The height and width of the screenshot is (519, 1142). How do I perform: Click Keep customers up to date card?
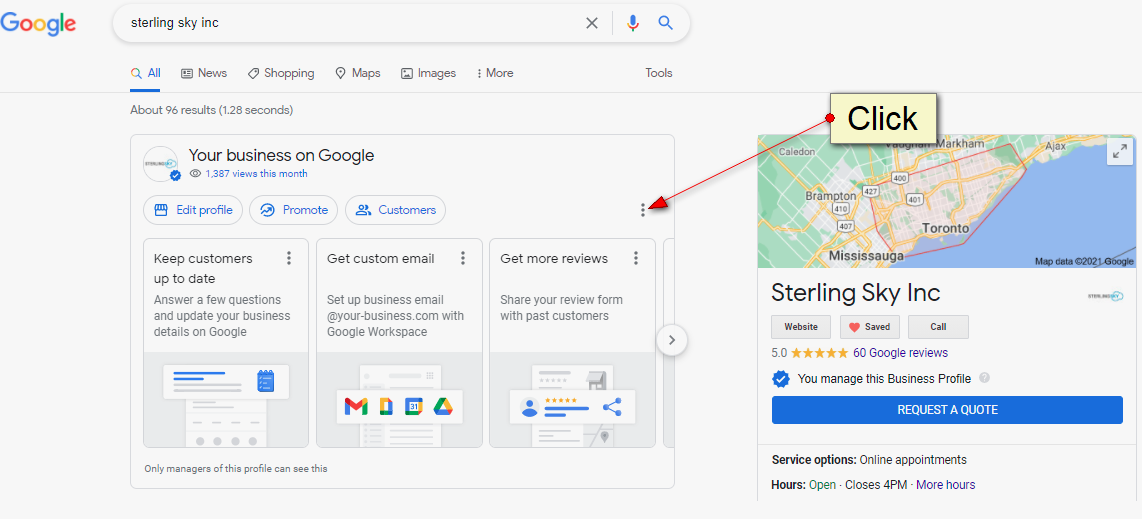click(226, 343)
